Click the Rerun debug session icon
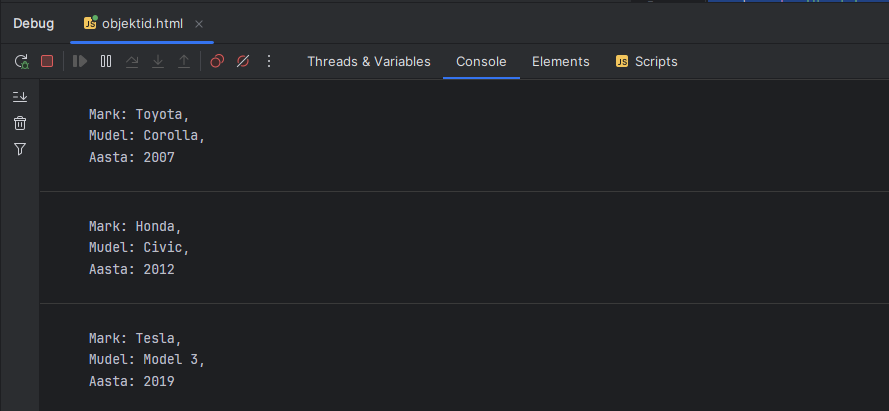The height and width of the screenshot is (411, 889). 21,62
